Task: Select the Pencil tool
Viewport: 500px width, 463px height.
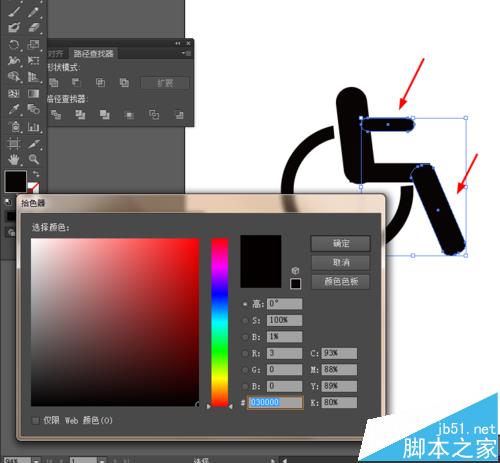Action: click(33, 11)
